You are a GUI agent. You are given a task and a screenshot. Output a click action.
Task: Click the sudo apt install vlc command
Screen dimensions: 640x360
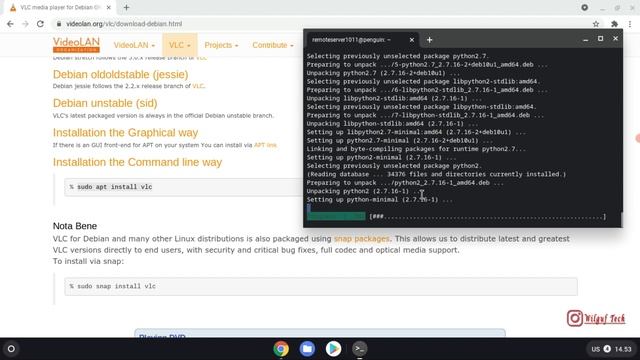115,187
